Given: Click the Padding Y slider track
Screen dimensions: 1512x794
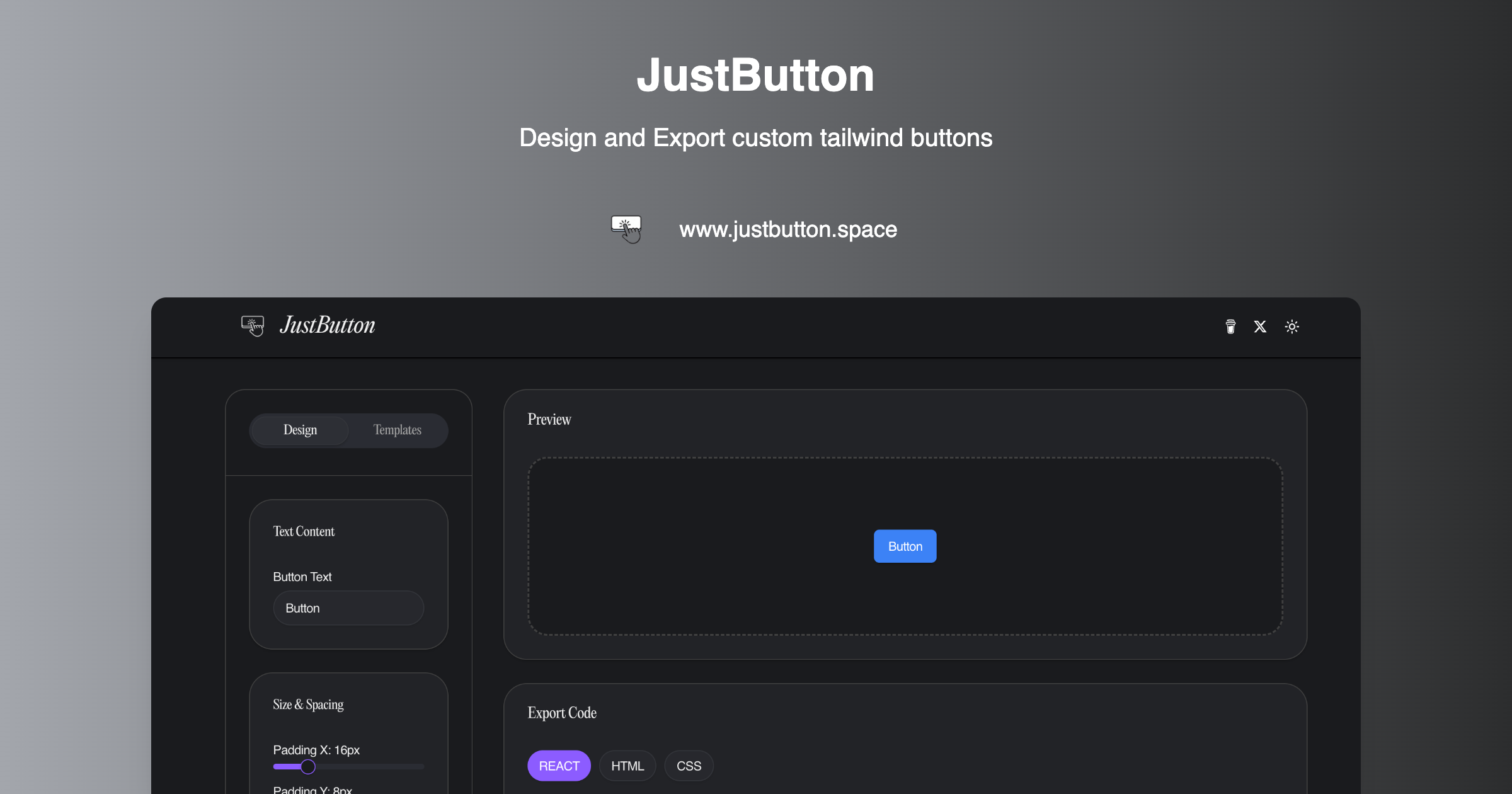Looking at the screenshot, I should click(x=348, y=793).
